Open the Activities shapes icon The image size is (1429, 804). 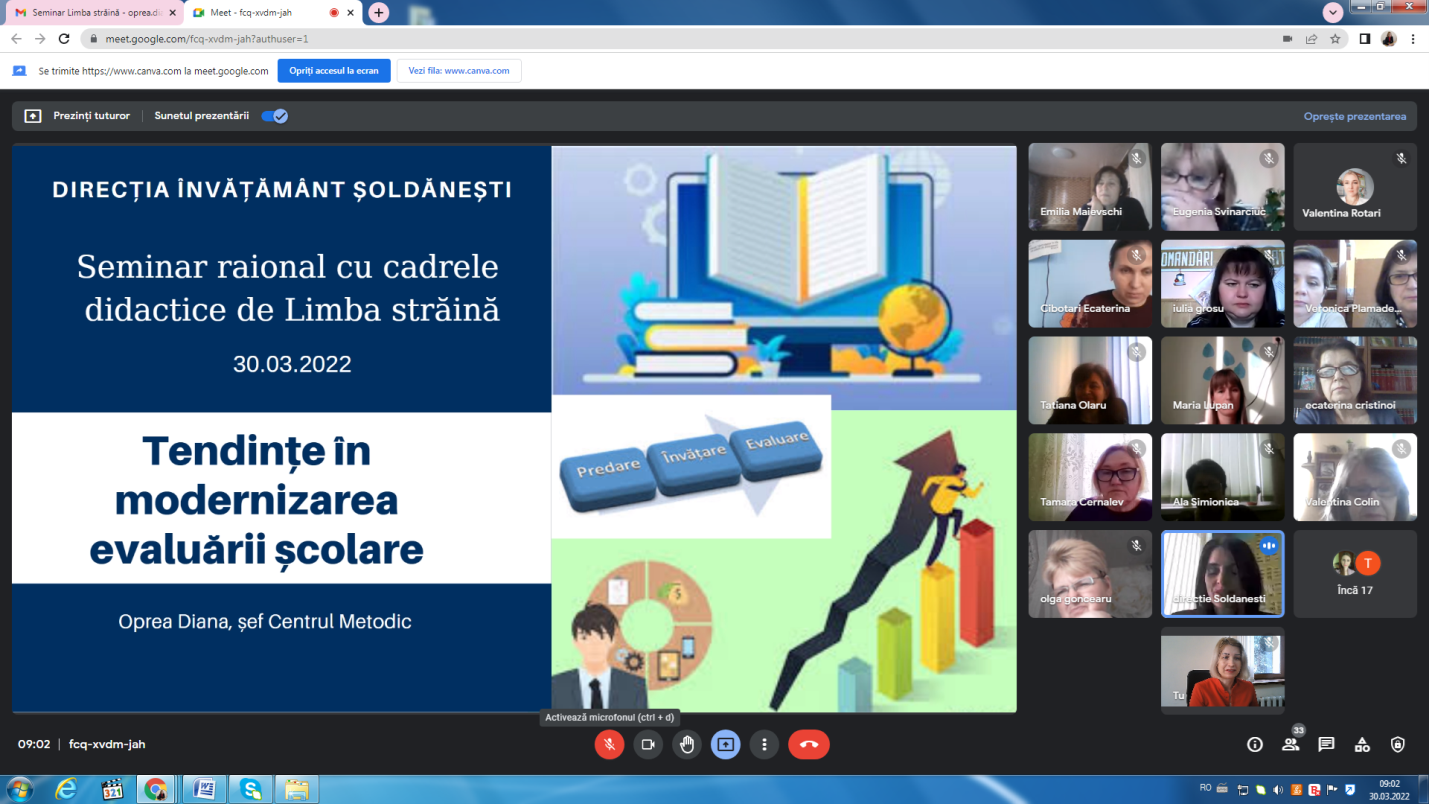pos(1362,744)
